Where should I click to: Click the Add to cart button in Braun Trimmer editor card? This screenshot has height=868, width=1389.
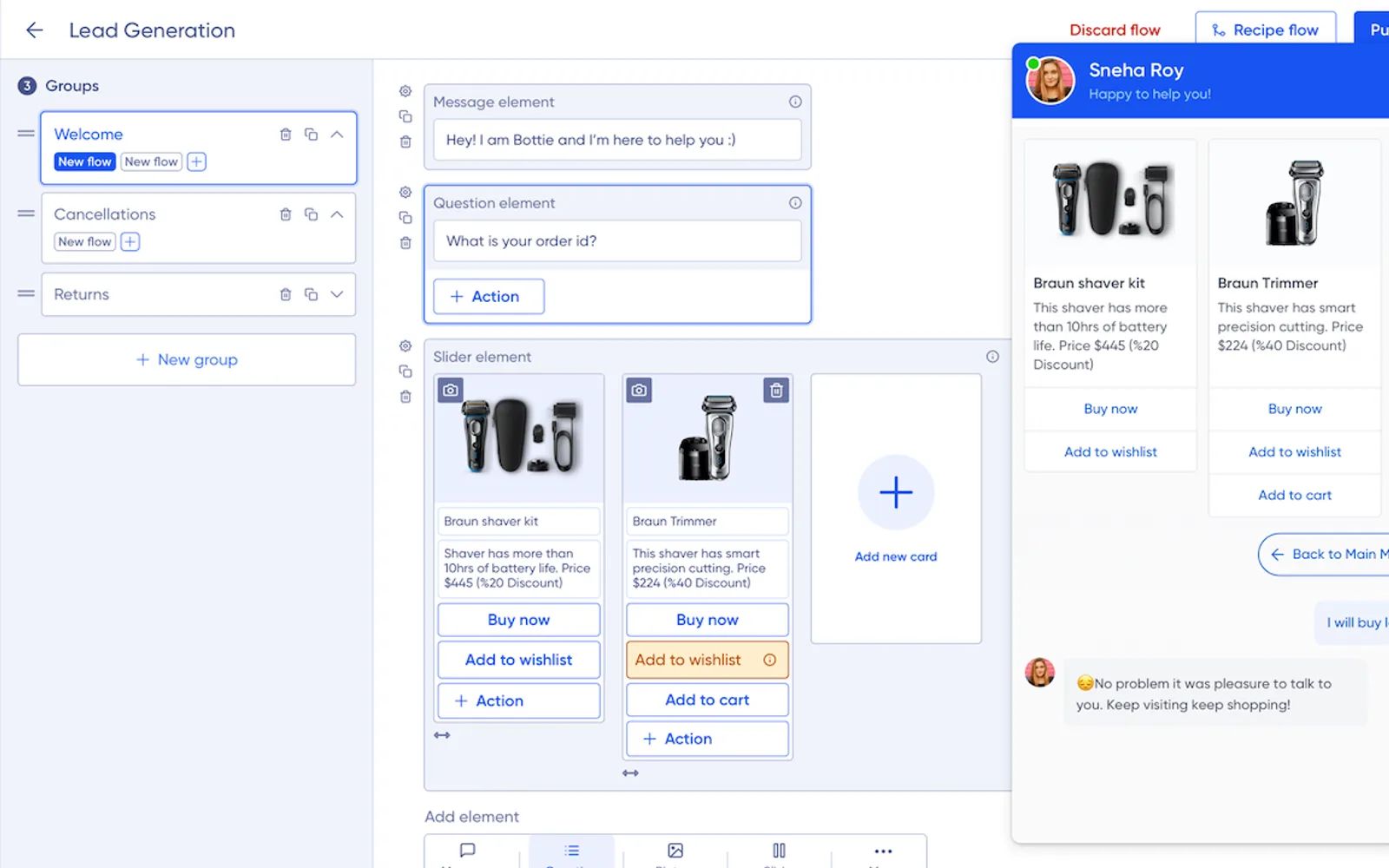point(708,700)
